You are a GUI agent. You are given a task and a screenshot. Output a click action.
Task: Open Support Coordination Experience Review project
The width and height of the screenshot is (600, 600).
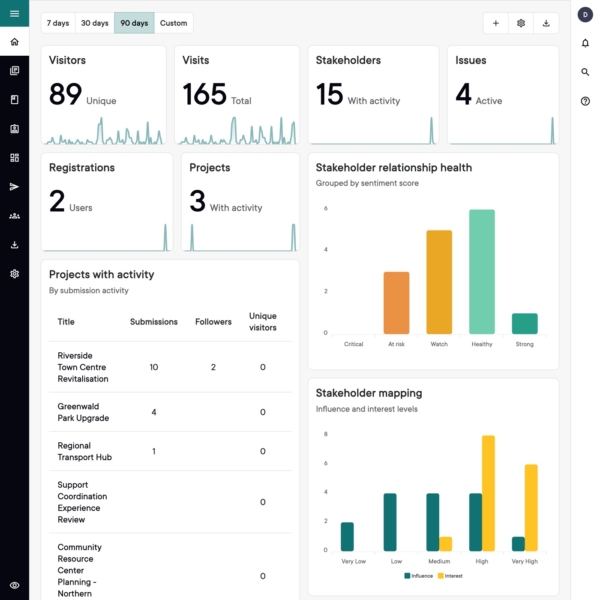pos(82,502)
